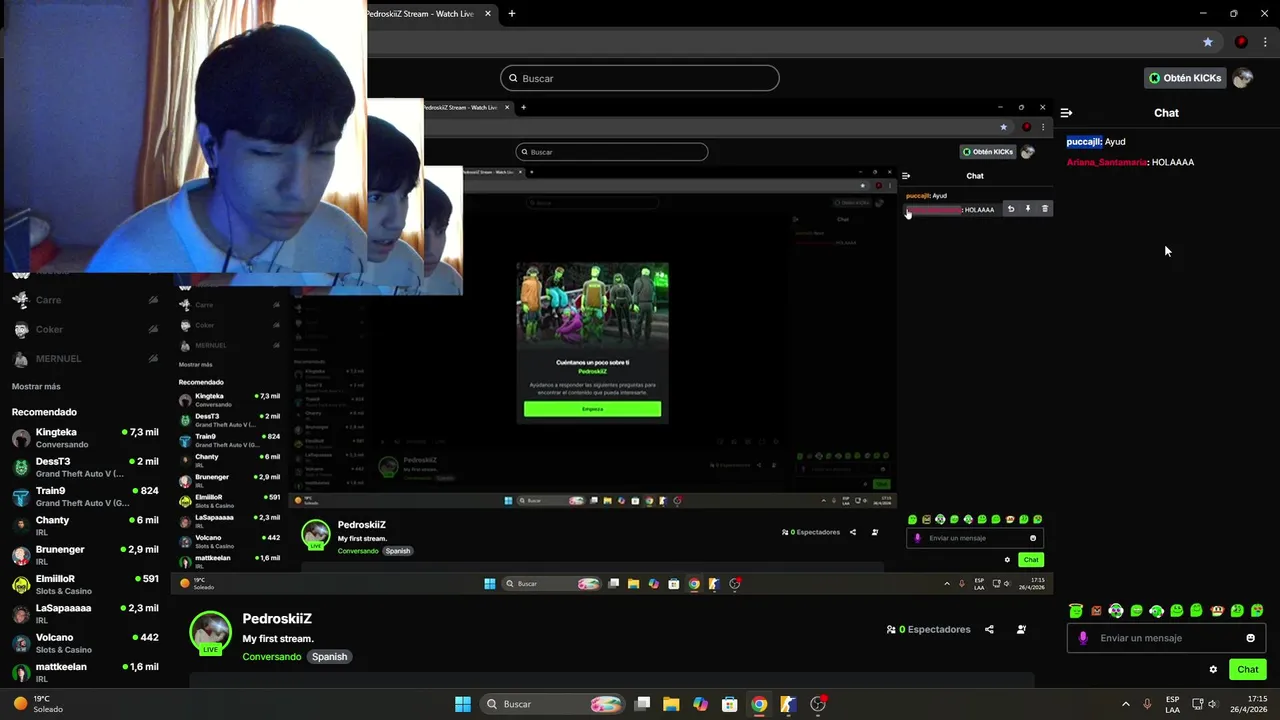This screenshot has width=1280, height=720.
Task: Open recommended channel Volcano
Action: click(x=85, y=643)
